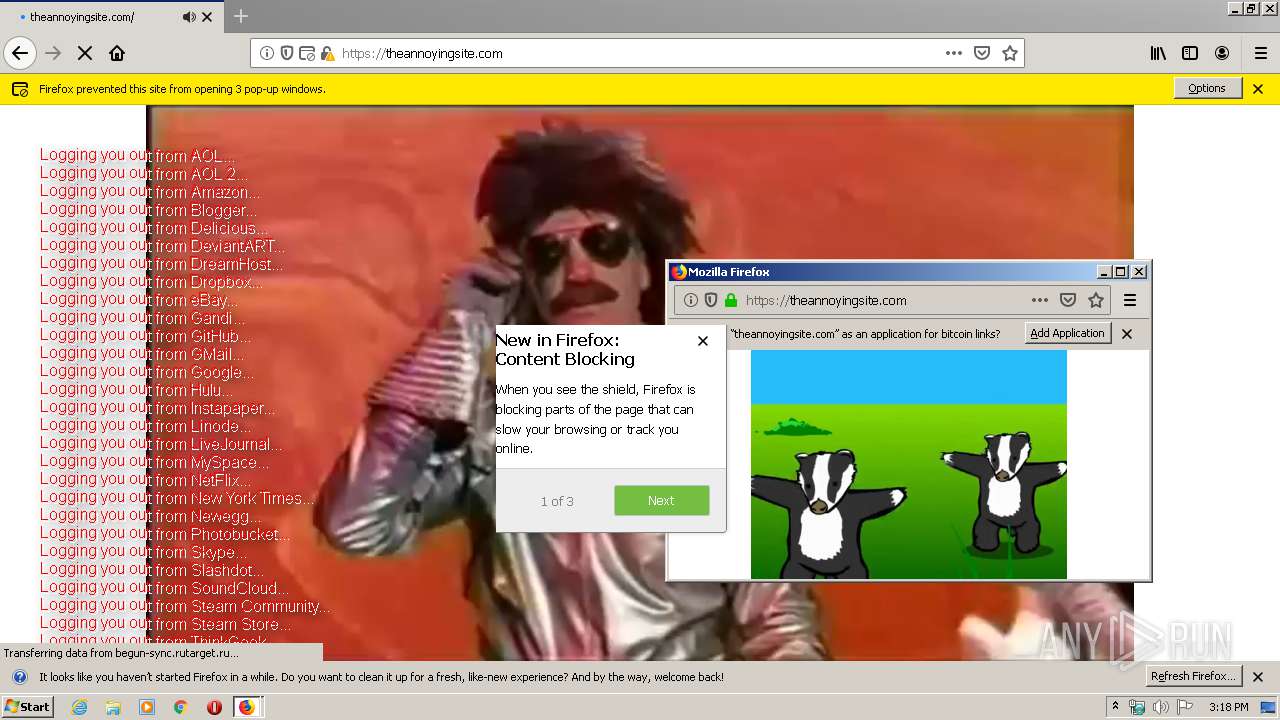Viewport: 1280px width, 720px height.
Task: Click Refresh Firefox button
Action: pos(1194,676)
